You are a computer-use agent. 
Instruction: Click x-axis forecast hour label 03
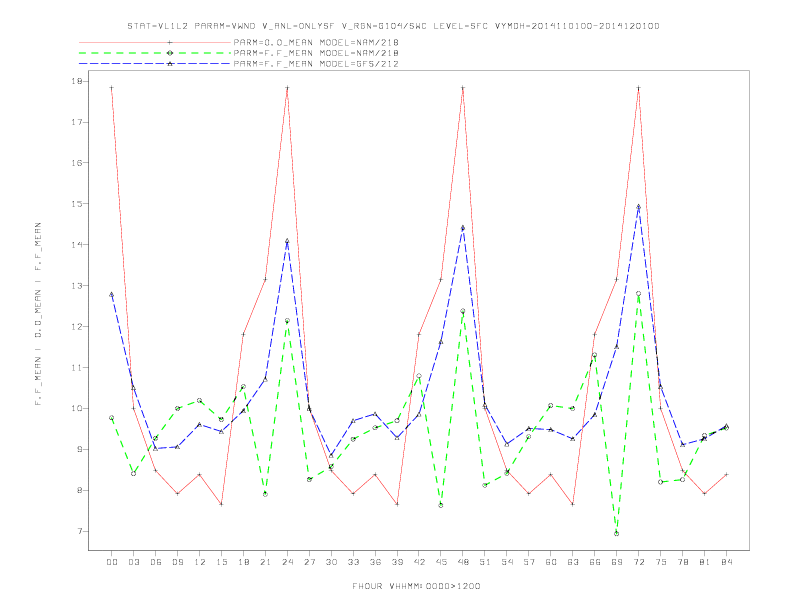tap(133, 562)
